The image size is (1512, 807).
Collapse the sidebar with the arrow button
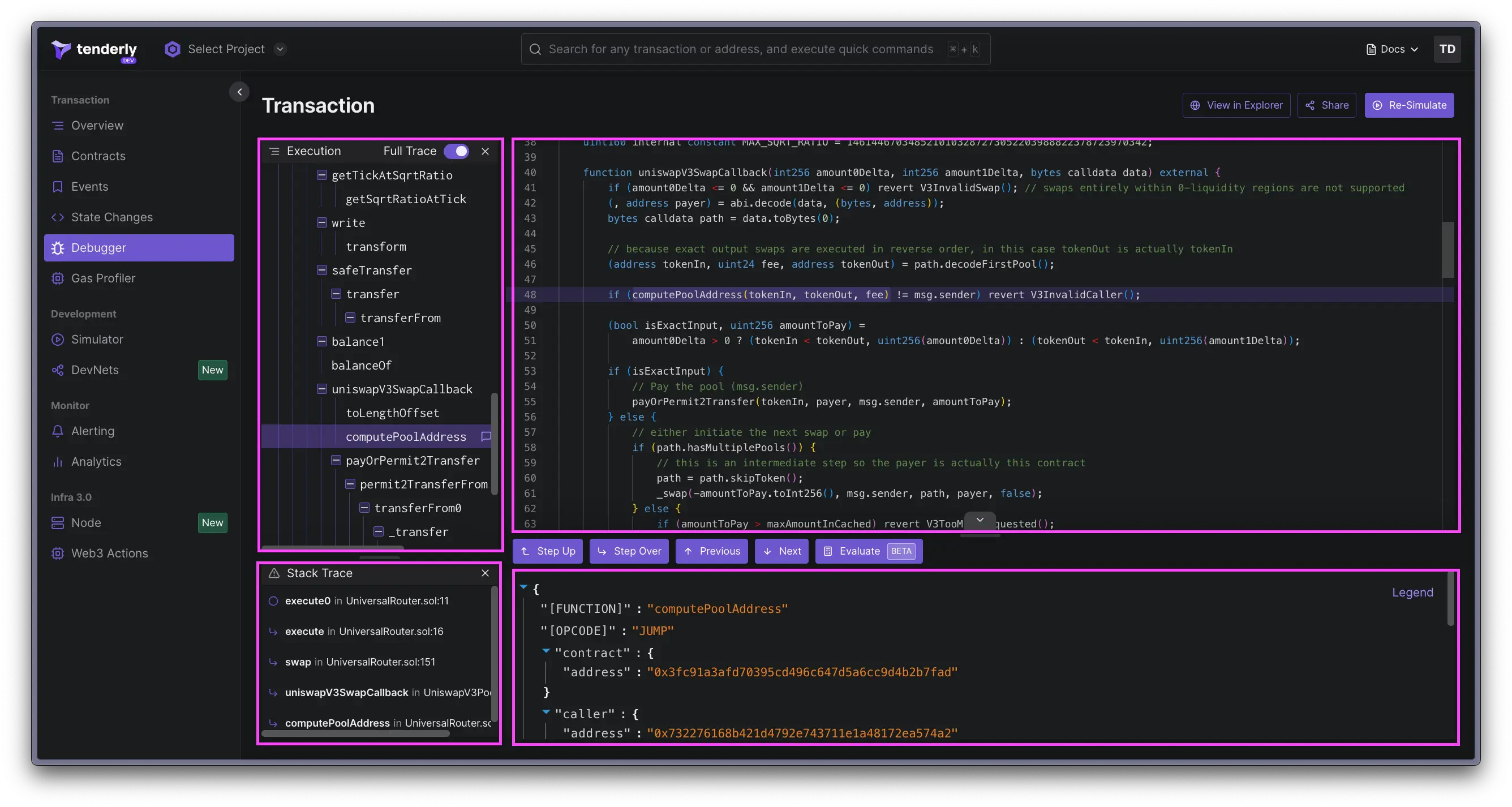[239, 92]
